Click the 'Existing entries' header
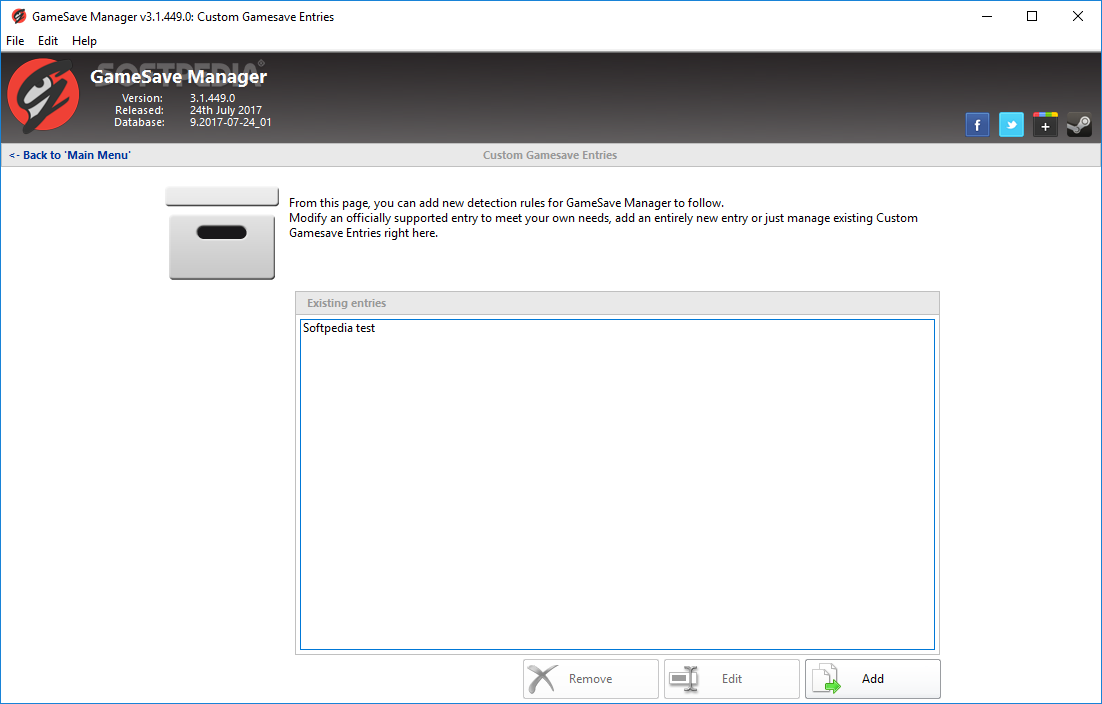This screenshot has width=1102, height=704. 617,303
